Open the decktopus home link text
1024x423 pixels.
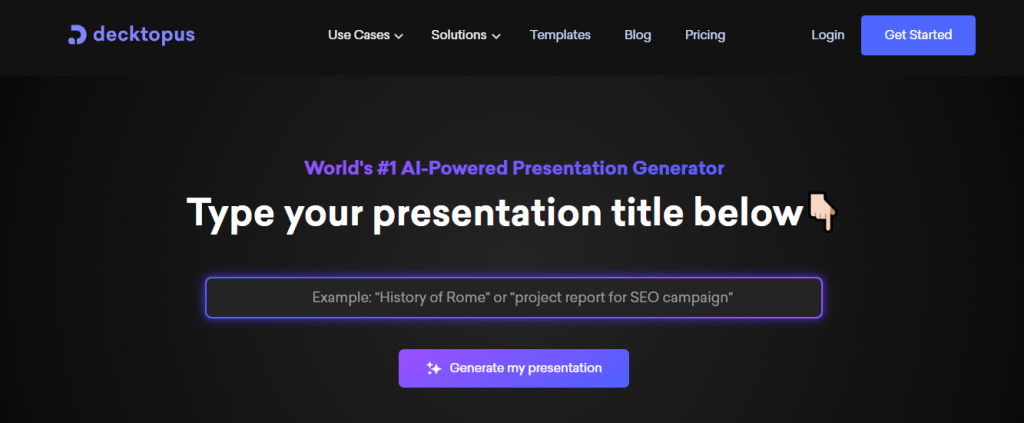pos(144,35)
